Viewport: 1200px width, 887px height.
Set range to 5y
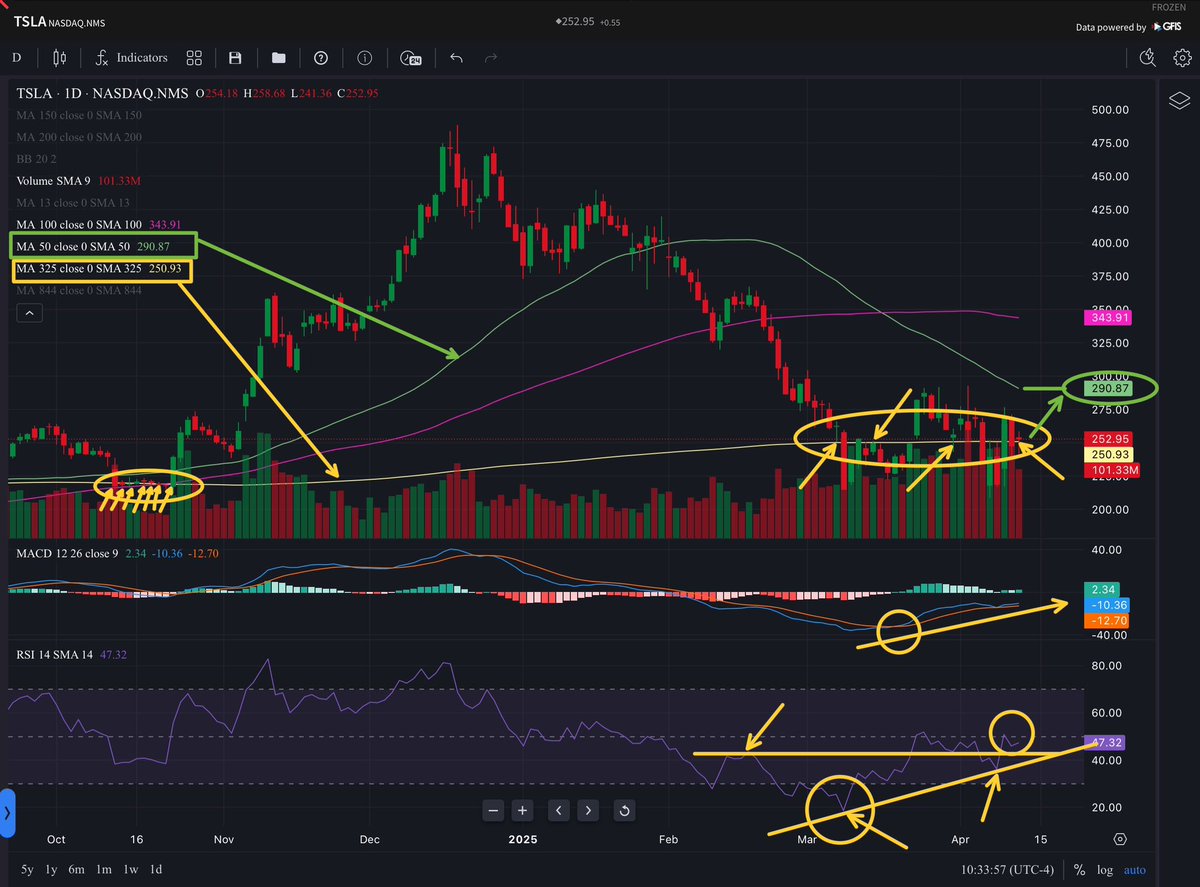25,869
